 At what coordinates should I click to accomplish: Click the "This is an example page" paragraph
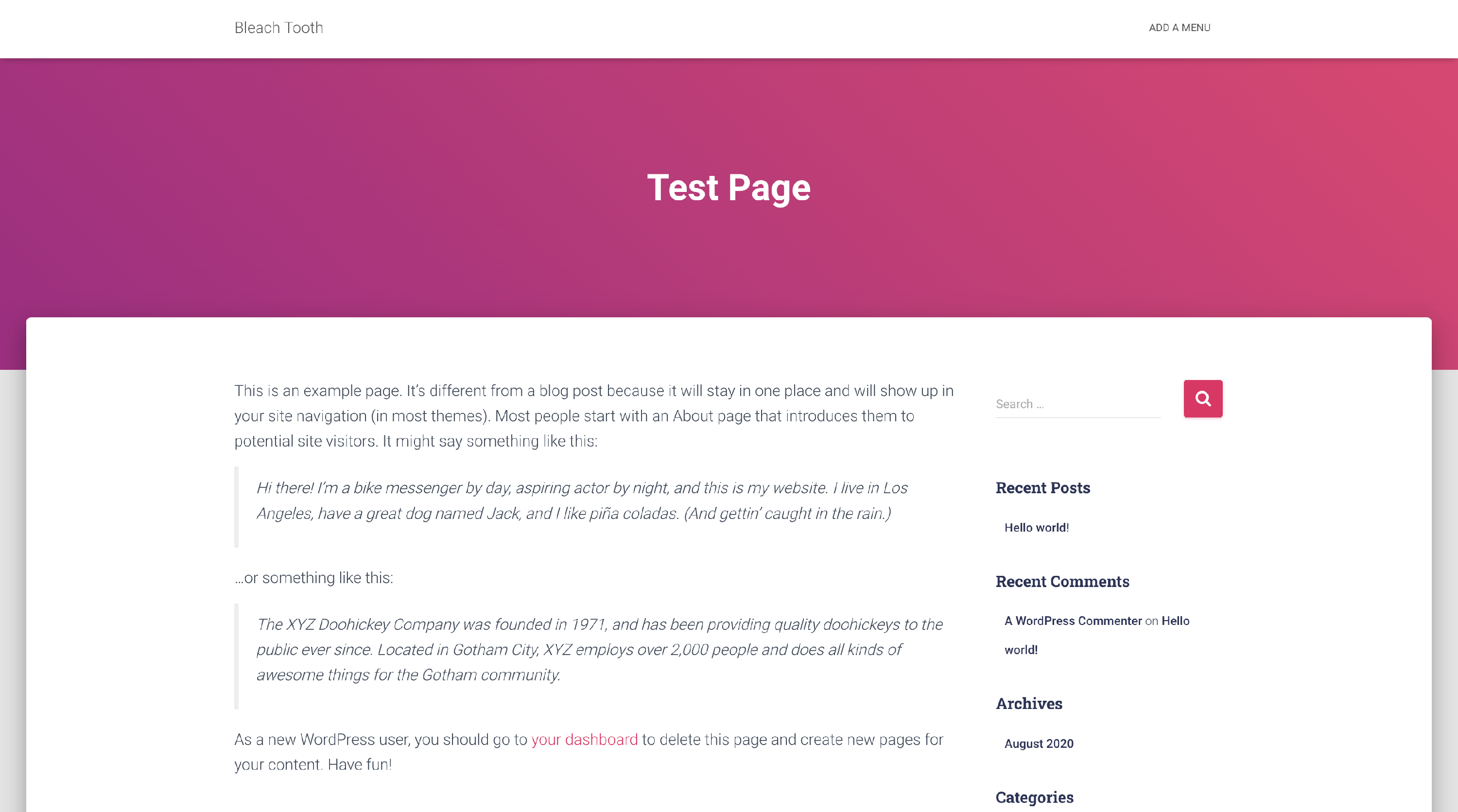pyautogui.click(x=593, y=416)
